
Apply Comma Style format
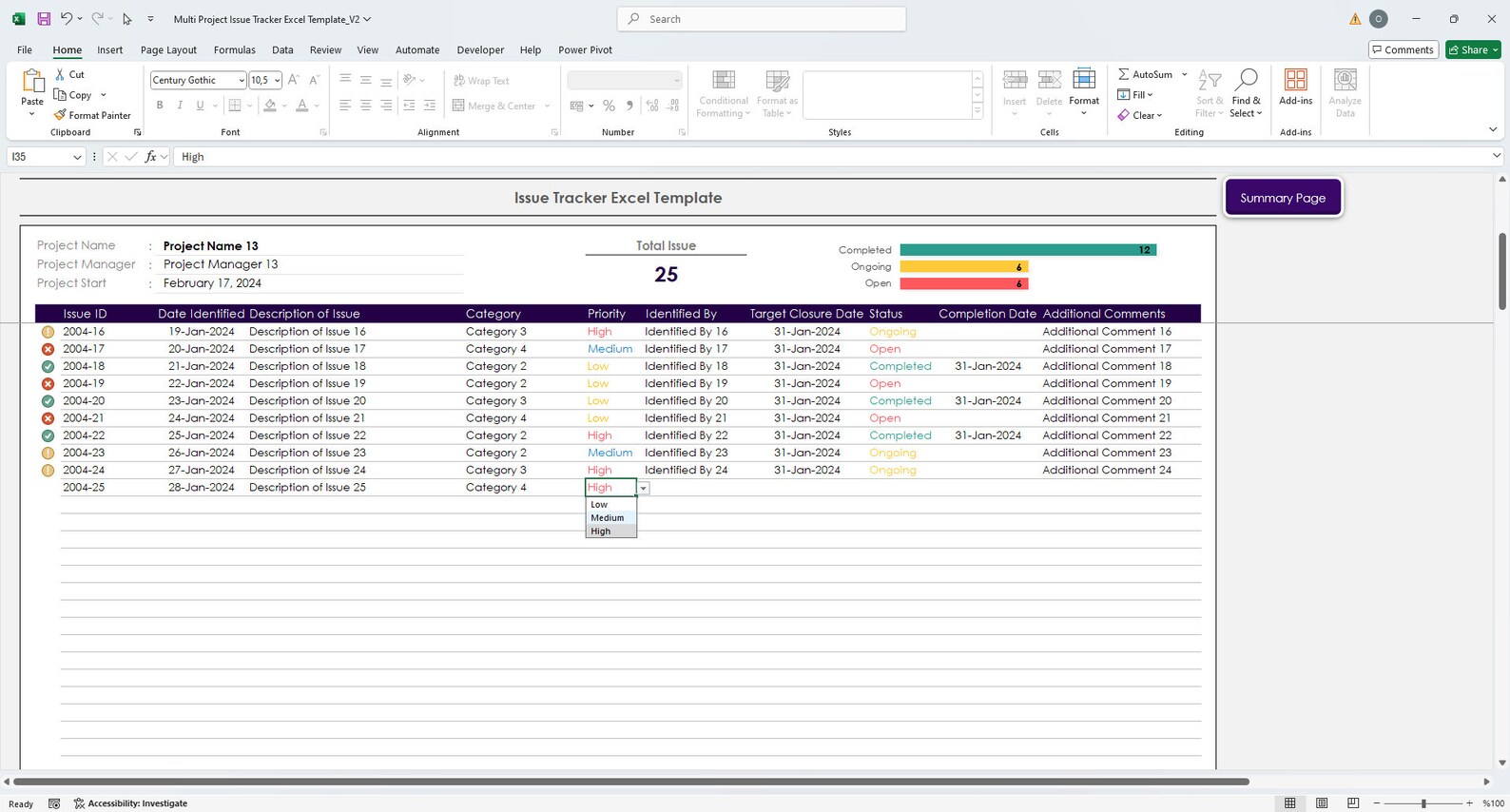(x=629, y=106)
